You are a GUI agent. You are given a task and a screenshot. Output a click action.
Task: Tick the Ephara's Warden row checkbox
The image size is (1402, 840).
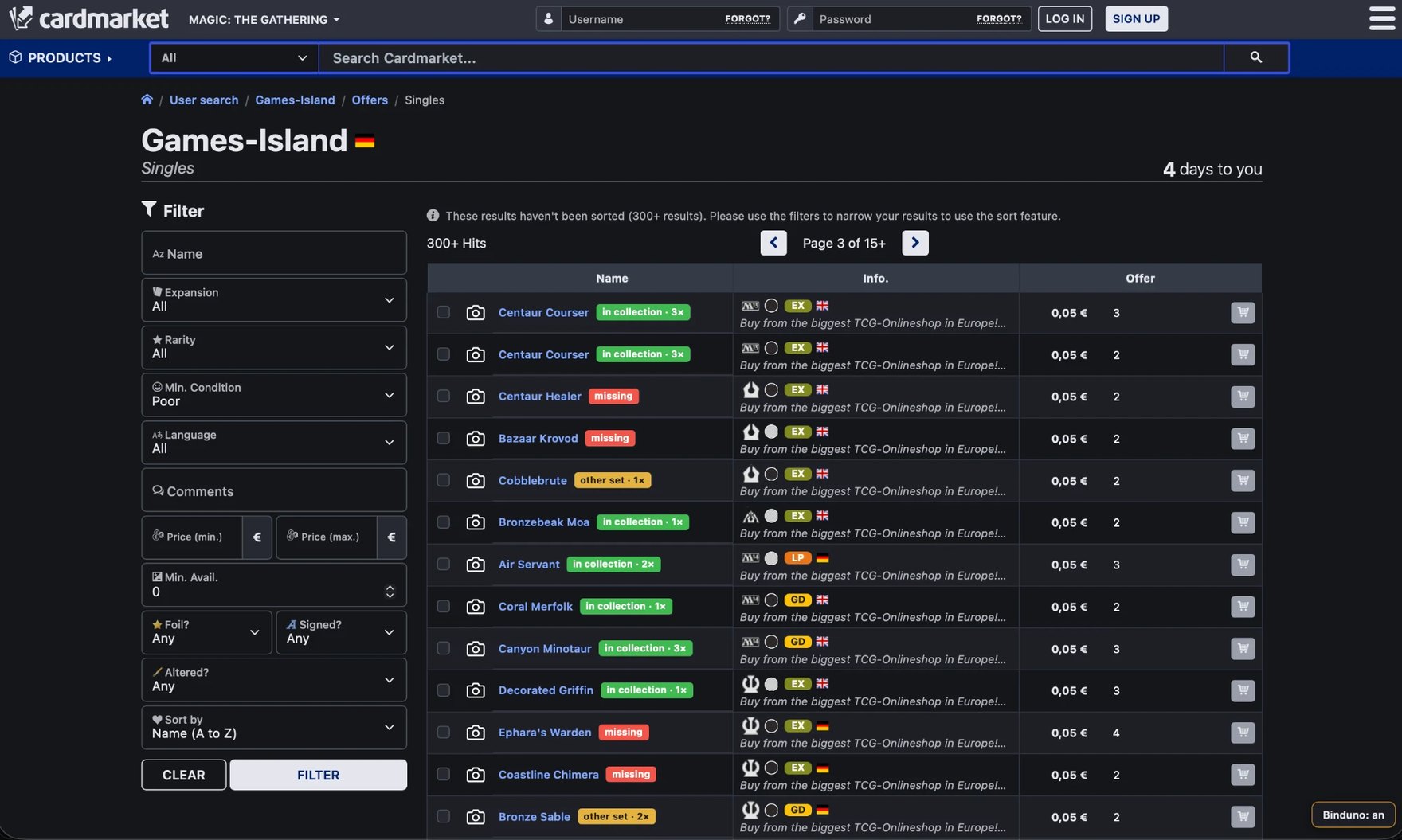click(x=444, y=733)
